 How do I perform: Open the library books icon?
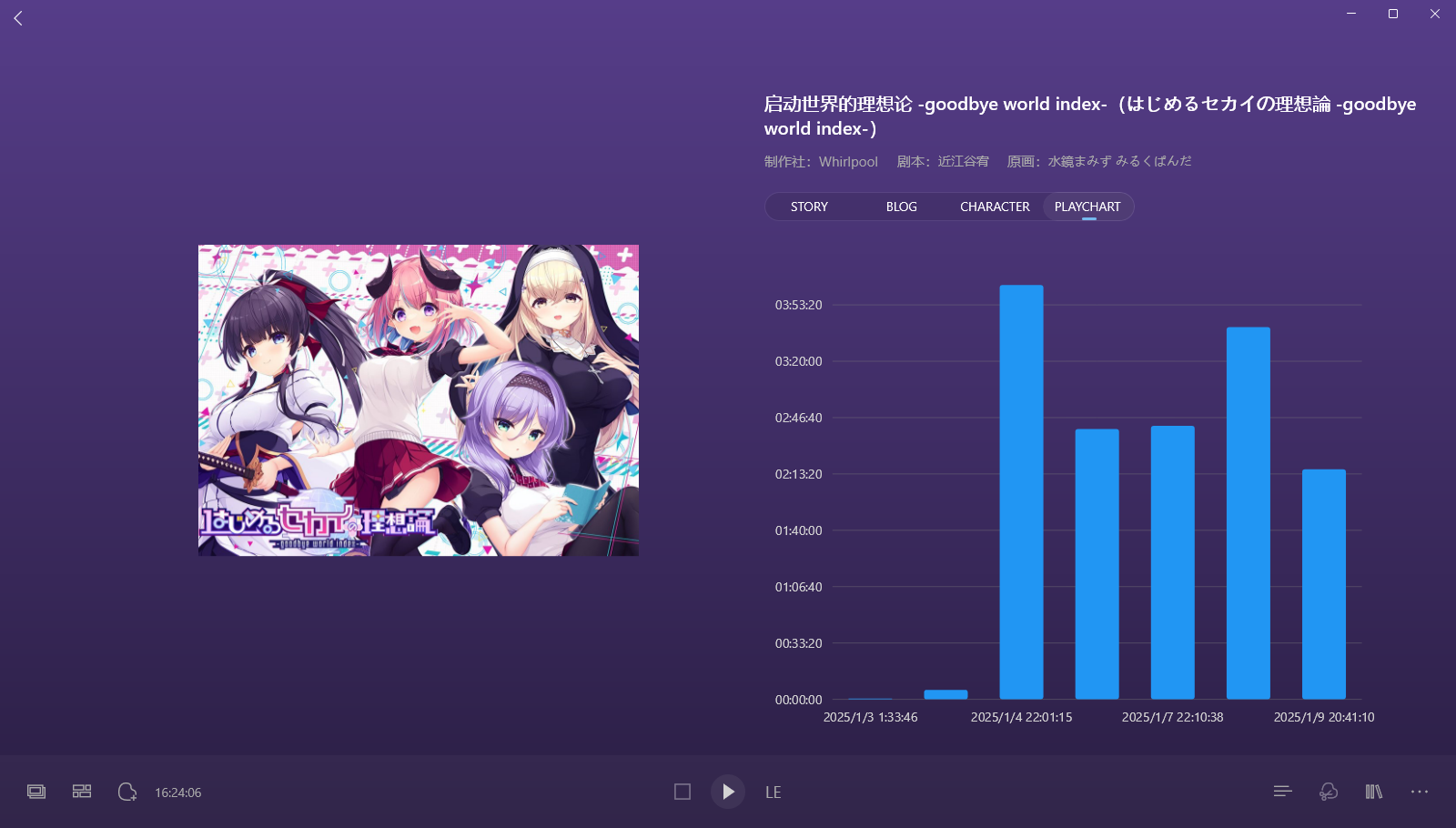pyautogui.click(x=1374, y=792)
